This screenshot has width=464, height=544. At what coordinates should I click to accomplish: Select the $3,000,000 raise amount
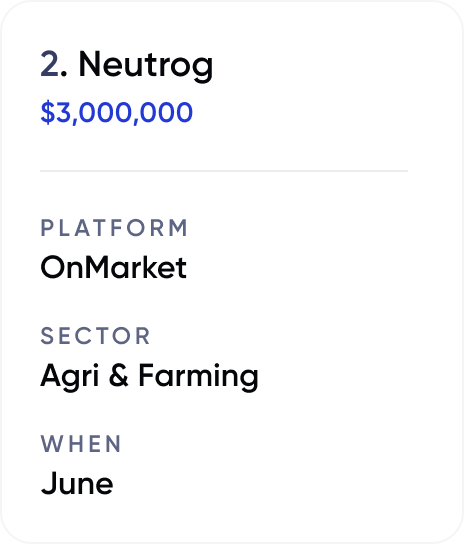pyautogui.click(x=117, y=112)
